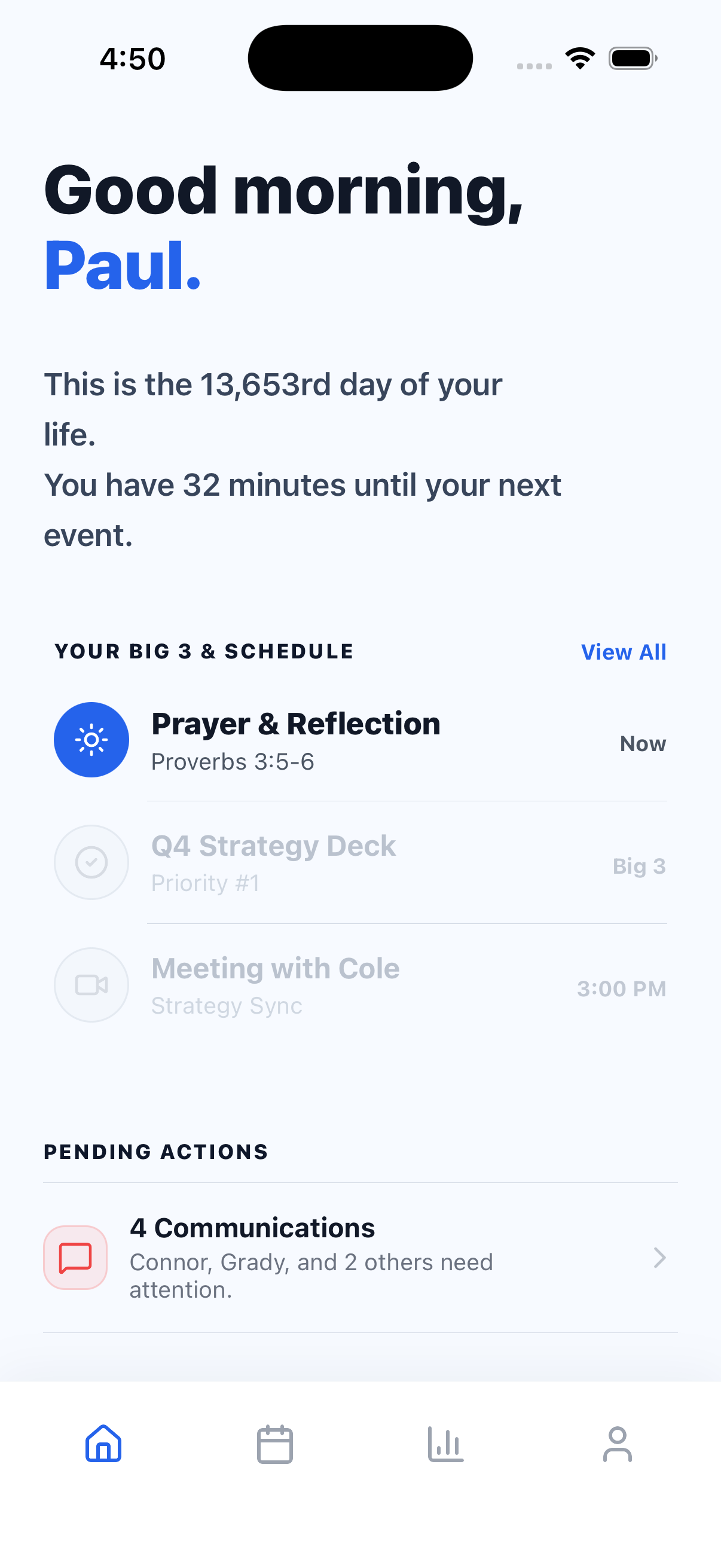Open the Prayer & Reflection item

pyautogui.click(x=296, y=724)
